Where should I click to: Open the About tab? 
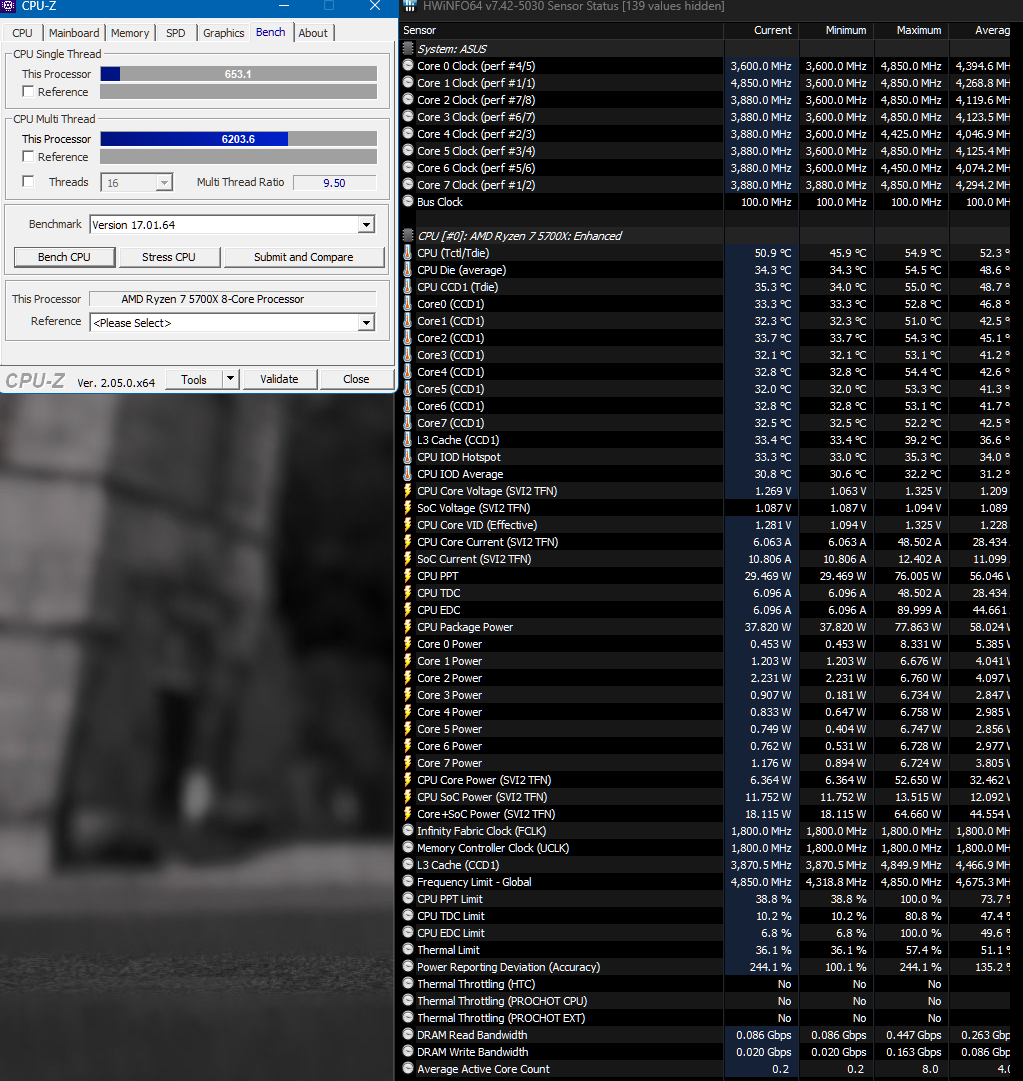click(x=313, y=32)
